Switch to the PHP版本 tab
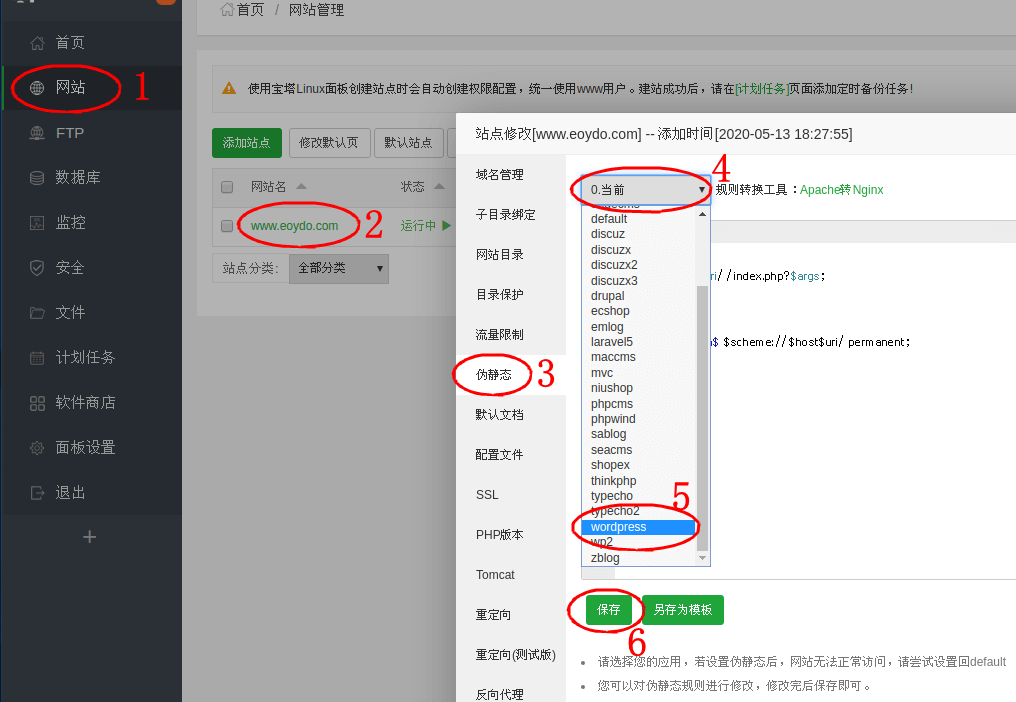This screenshot has width=1016, height=702. point(511,535)
